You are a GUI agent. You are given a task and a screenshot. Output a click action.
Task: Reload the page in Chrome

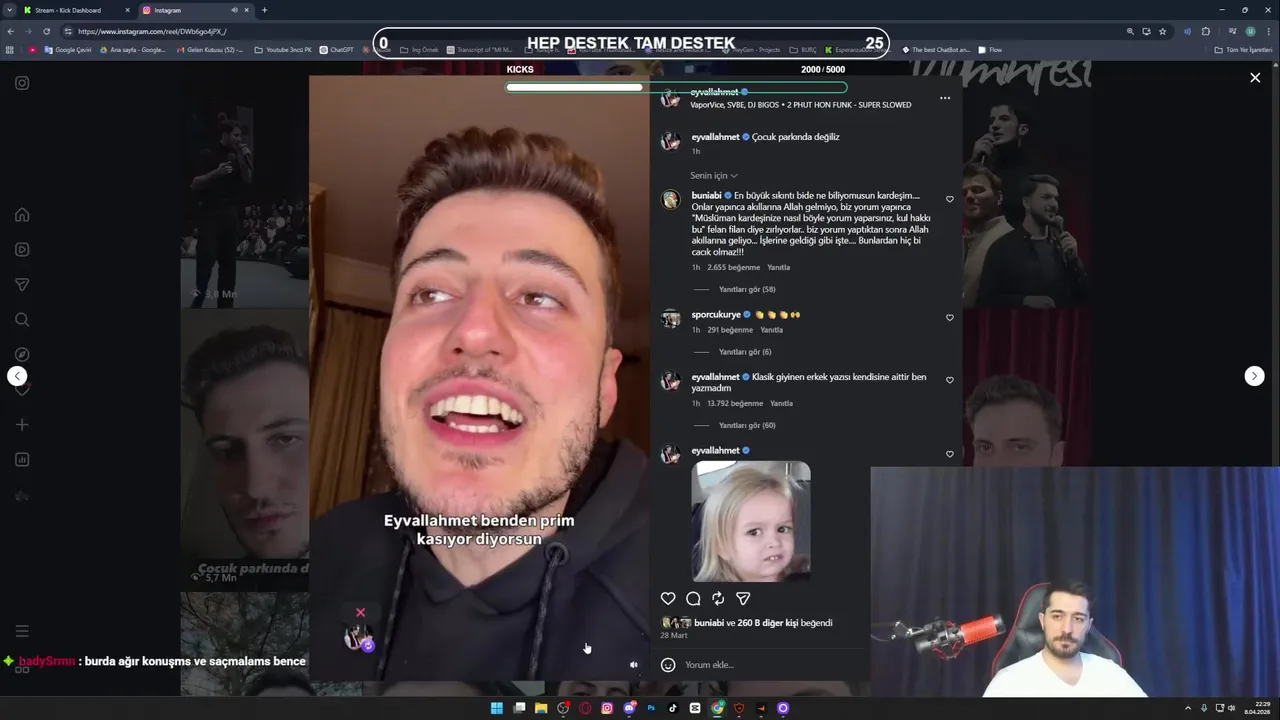tap(46, 31)
